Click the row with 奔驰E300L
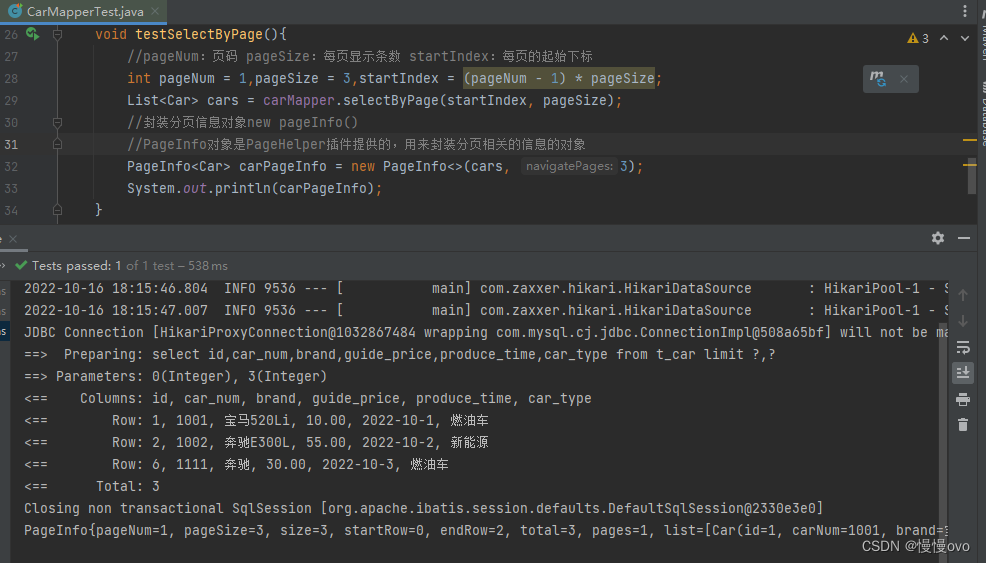Image resolution: width=986 pixels, height=563 pixels. tap(256, 442)
